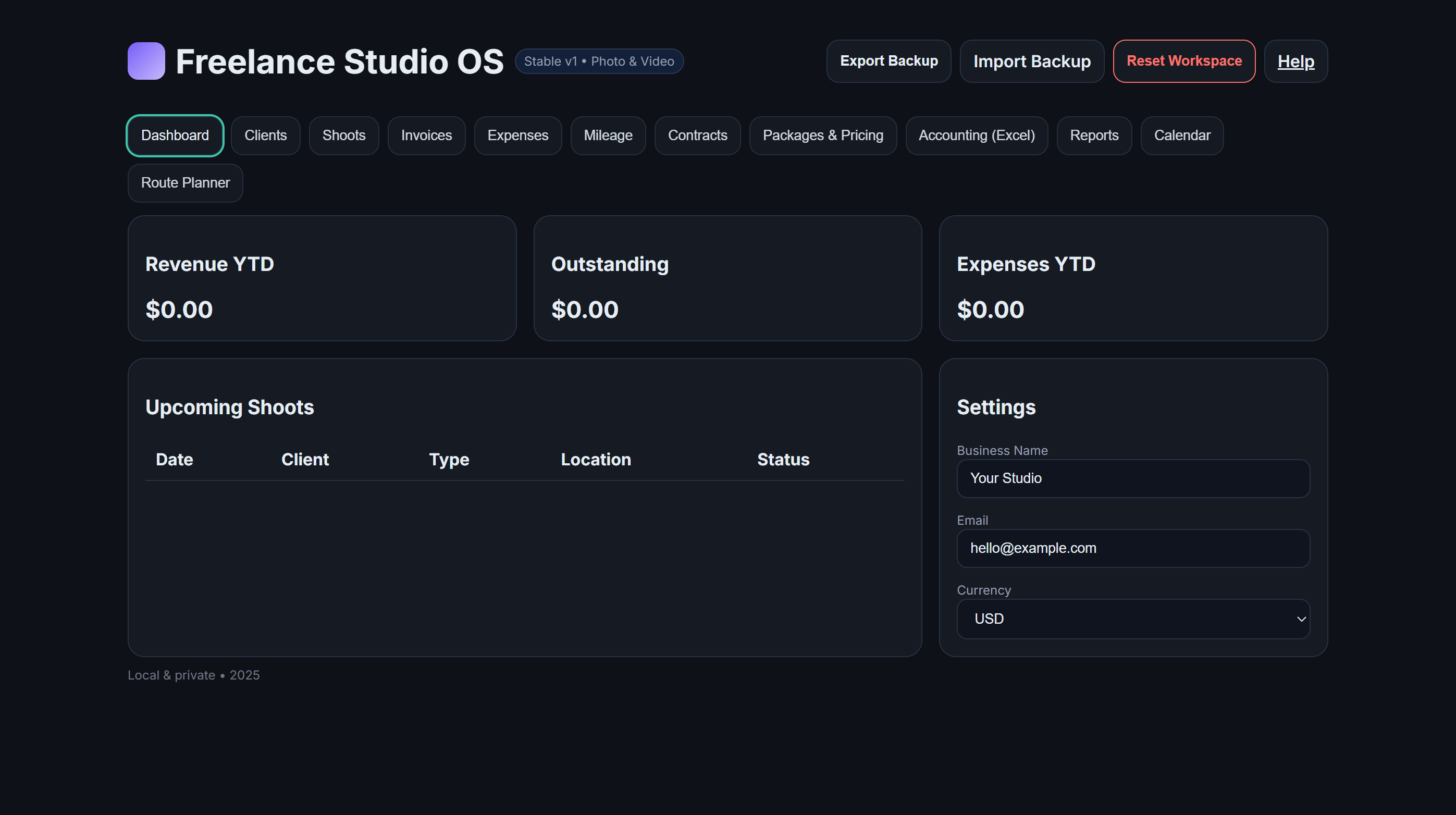Export a workspace backup

[x=889, y=61]
